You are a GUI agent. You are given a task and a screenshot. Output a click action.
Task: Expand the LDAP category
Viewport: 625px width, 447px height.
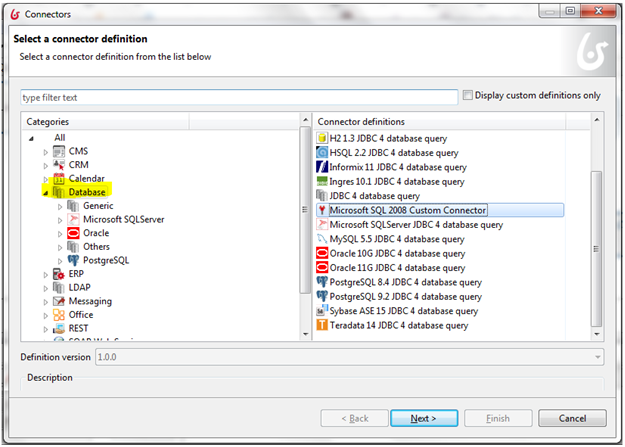[x=45, y=289]
